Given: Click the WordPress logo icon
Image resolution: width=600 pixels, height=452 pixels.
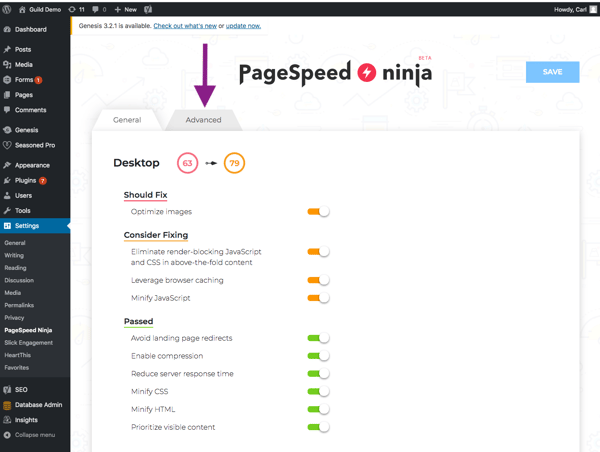Looking at the screenshot, I should 7,10.
